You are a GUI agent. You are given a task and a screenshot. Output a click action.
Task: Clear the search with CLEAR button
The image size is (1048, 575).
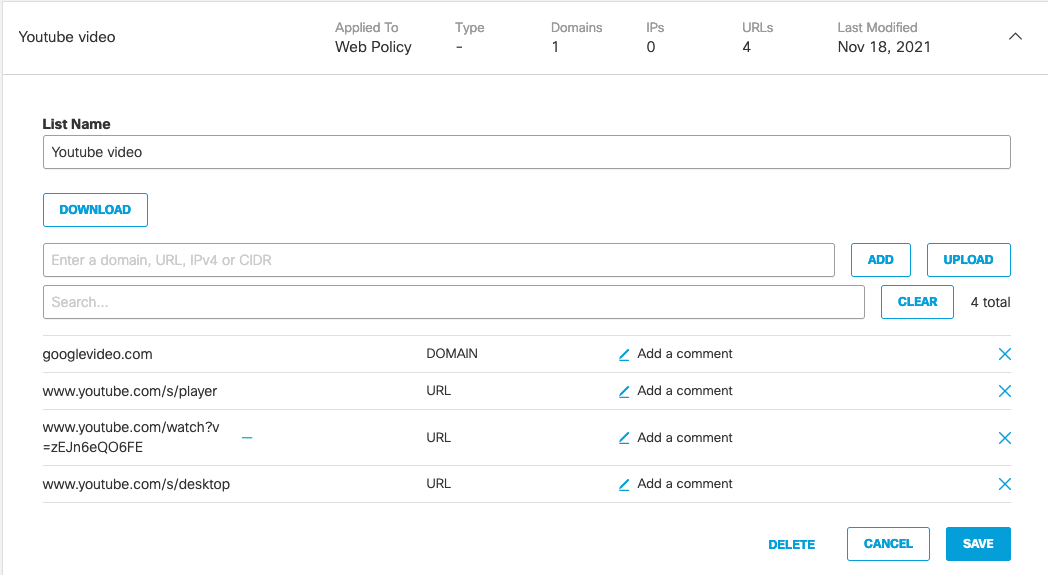(x=917, y=302)
